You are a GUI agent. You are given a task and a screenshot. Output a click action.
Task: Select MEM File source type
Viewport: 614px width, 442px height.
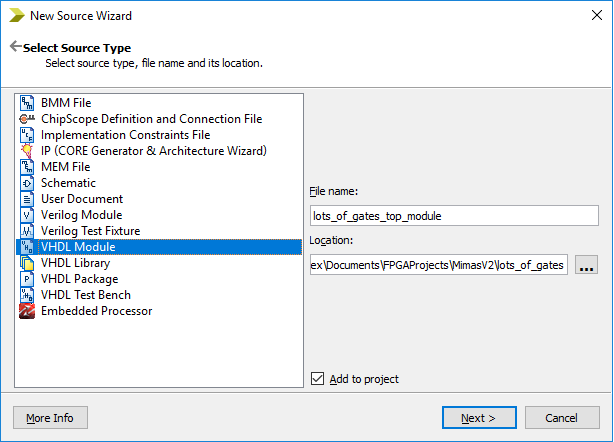pos(66,167)
